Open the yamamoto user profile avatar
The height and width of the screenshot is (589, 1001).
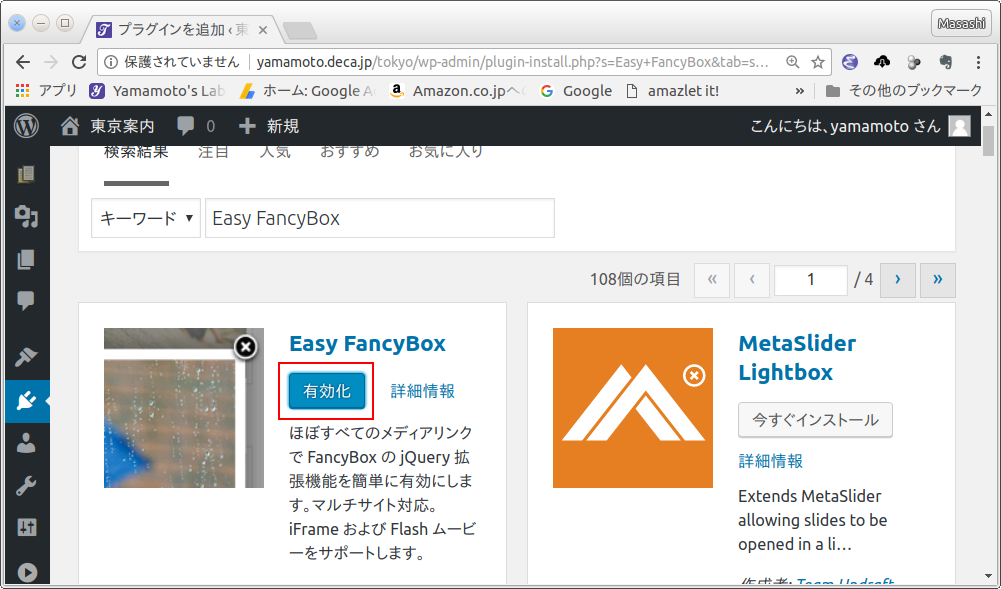(x=960, y=126)
